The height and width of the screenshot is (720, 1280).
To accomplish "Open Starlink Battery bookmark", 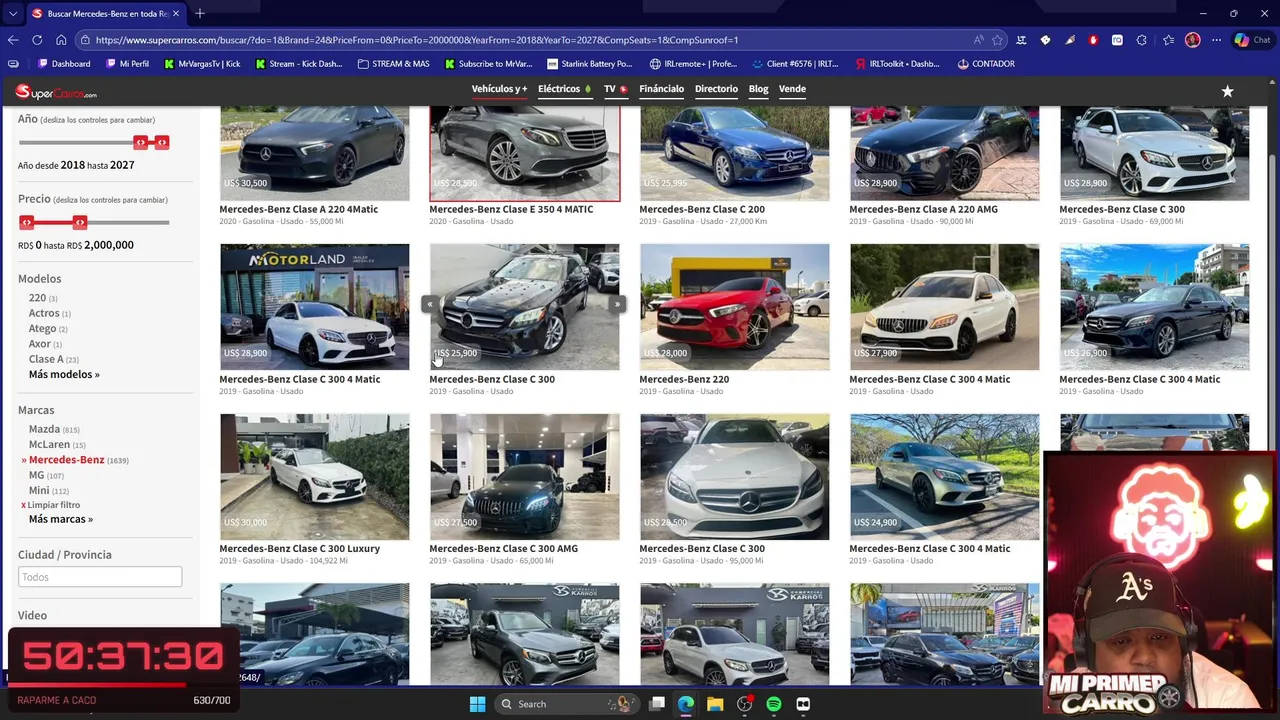I will [x=589, y=64].
